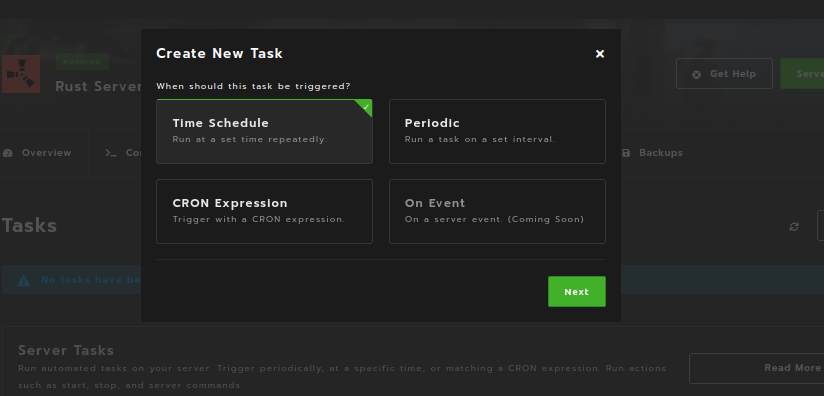This screenshot has width=824, height=396.
Task: Click the warning triangle alert icon
Action: [24, 281]
